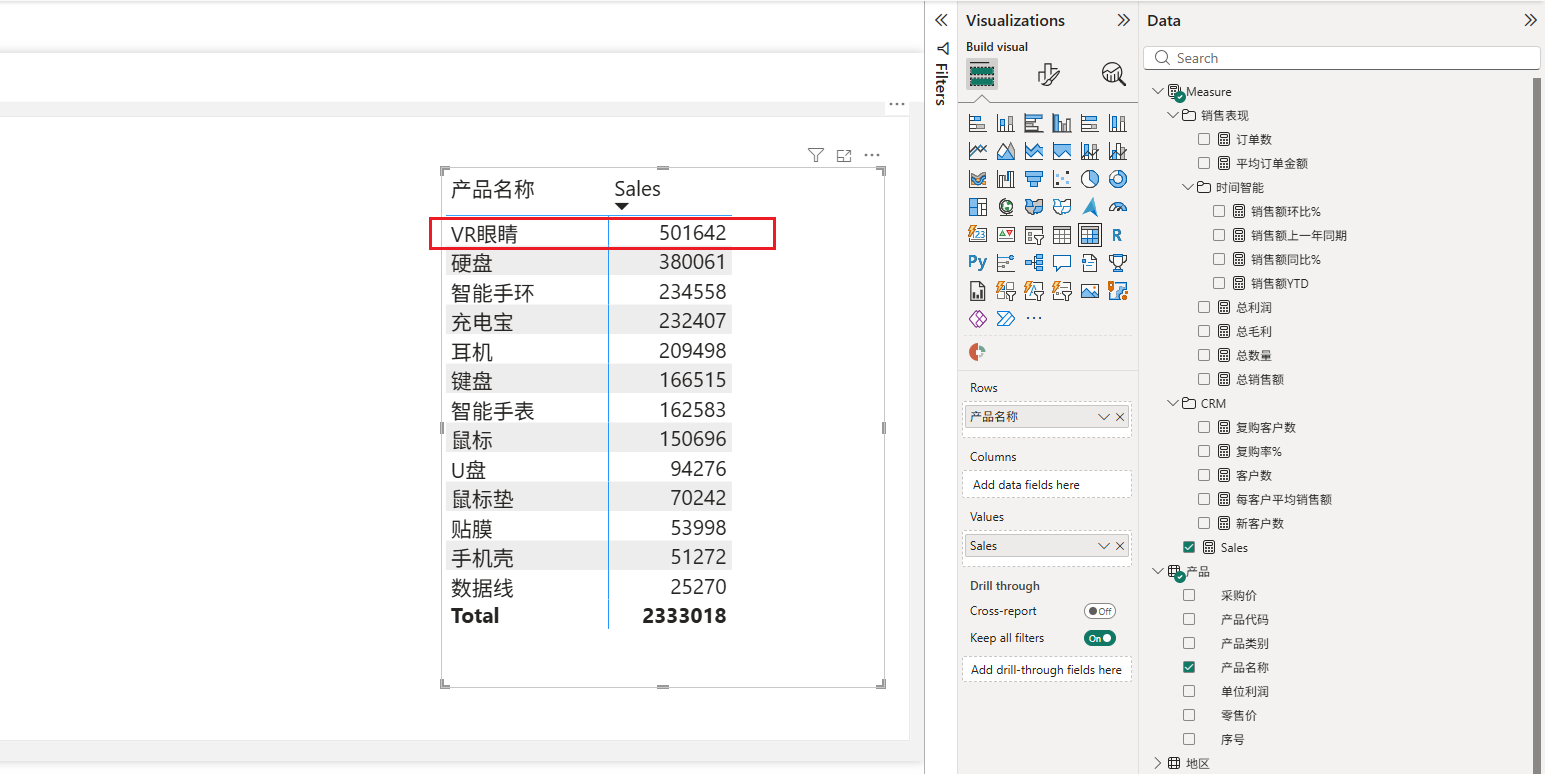Remove Sales field from Values
This screenshot has height=774, width=1545.
coord(1120,546)
